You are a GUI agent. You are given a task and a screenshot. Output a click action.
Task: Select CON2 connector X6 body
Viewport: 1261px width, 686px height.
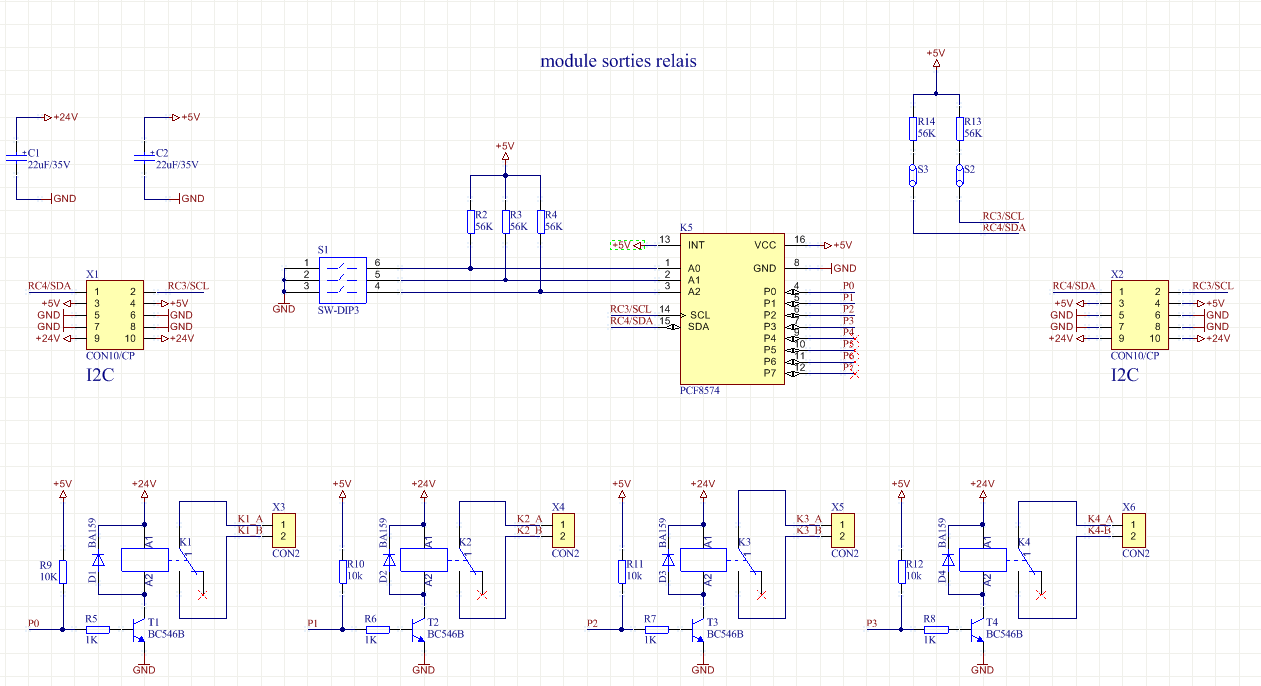1133,530
